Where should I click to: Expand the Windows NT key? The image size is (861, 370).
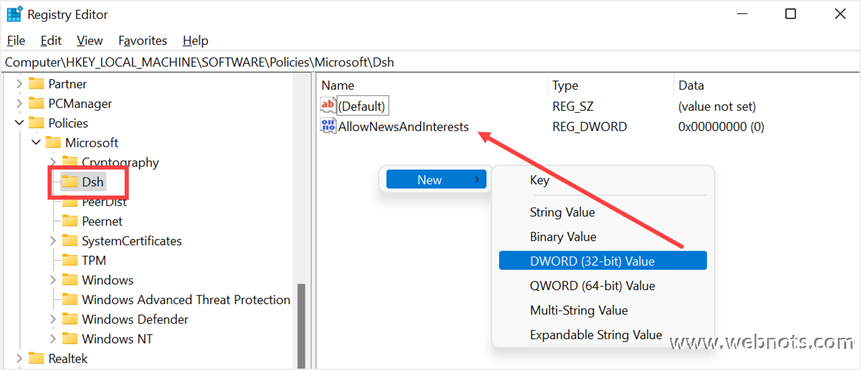point(53,339)
